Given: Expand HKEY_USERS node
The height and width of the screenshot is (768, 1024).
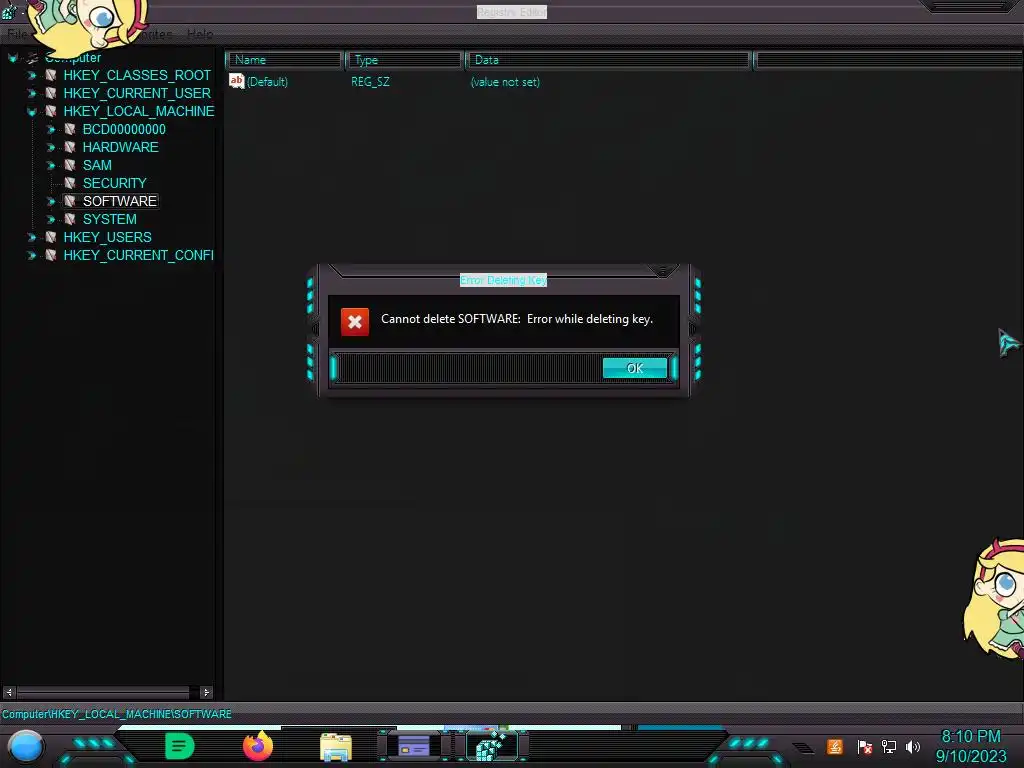Looking at the screenshot, I should point(31,237).
